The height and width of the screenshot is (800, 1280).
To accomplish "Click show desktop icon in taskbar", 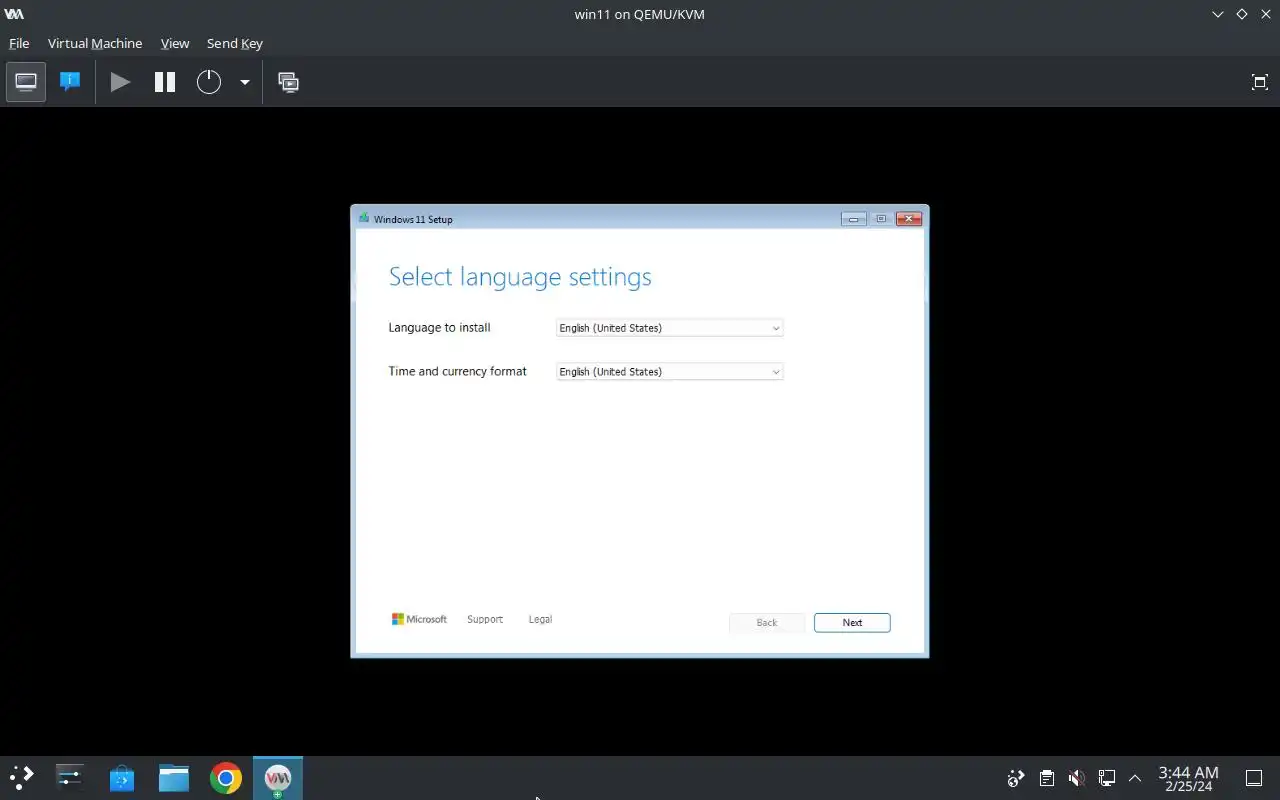I will point(1253,778).
